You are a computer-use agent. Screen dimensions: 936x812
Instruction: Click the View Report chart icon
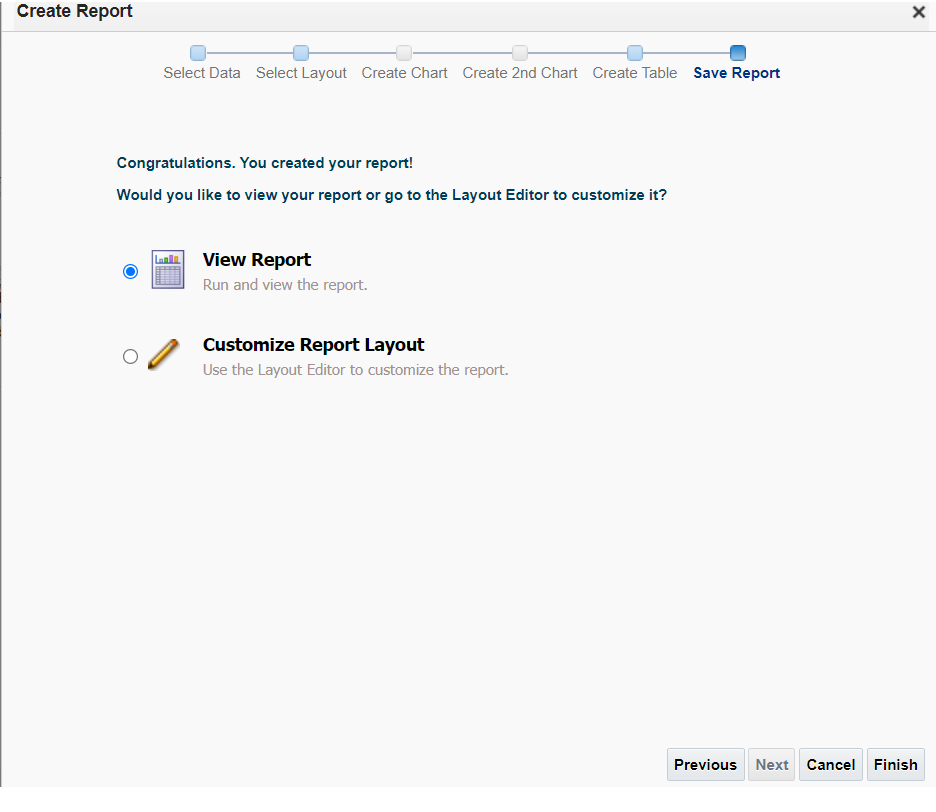click(x=167, y=269)
